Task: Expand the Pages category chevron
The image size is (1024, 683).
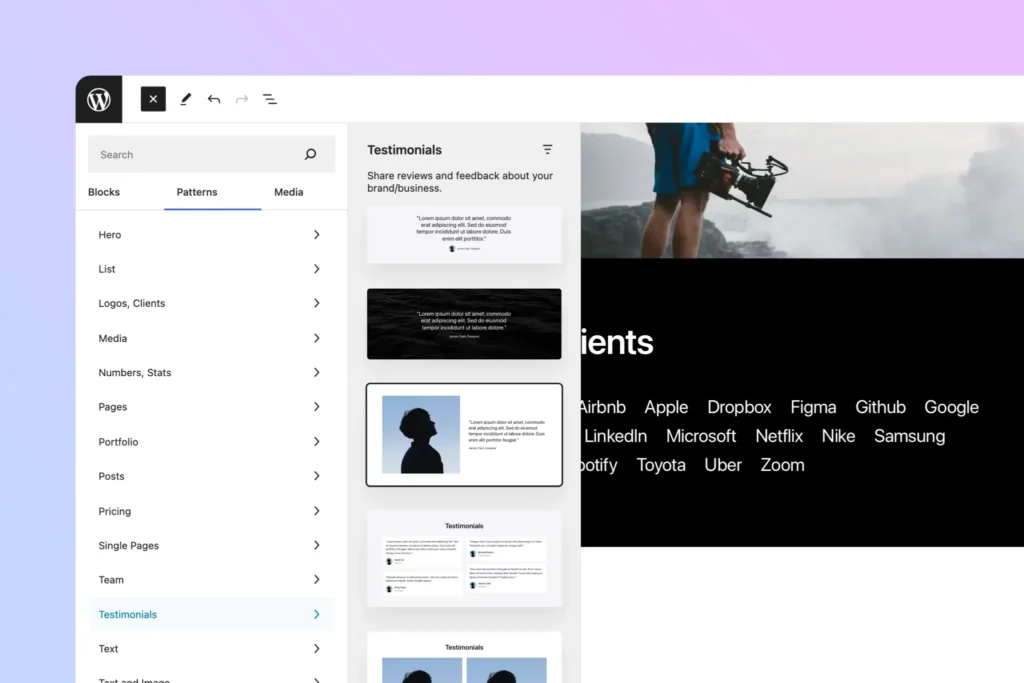Action: click(316, 407)
